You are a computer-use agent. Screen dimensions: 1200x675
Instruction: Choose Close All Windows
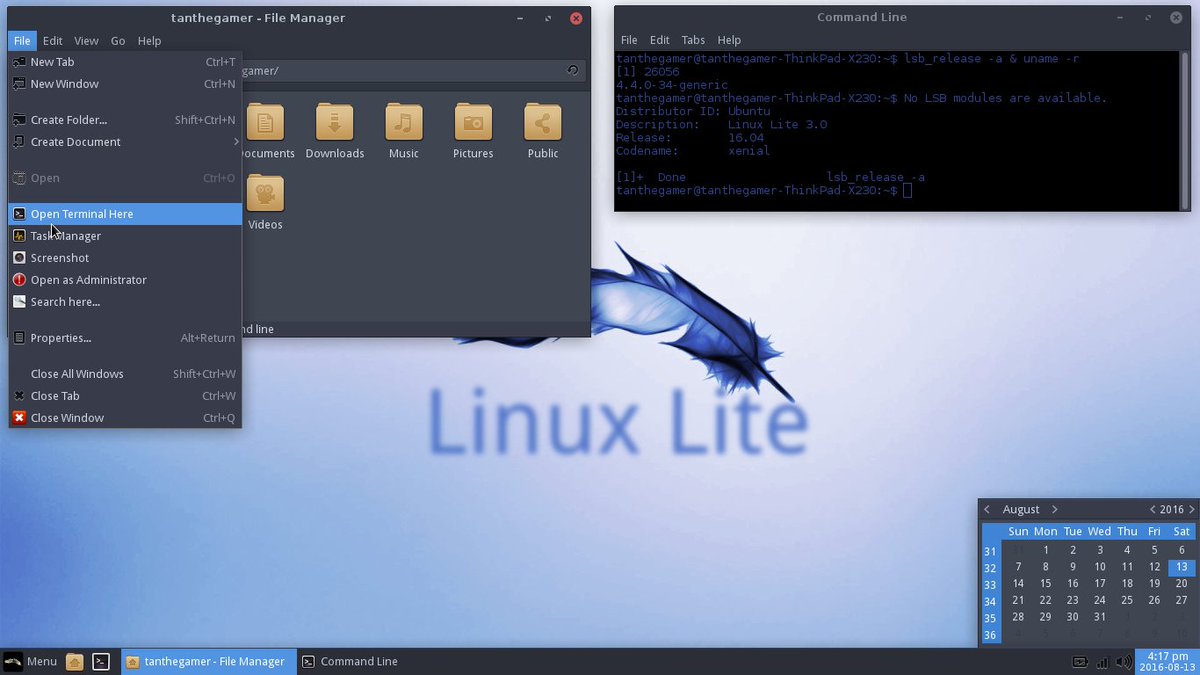click(x=125, y=374)
